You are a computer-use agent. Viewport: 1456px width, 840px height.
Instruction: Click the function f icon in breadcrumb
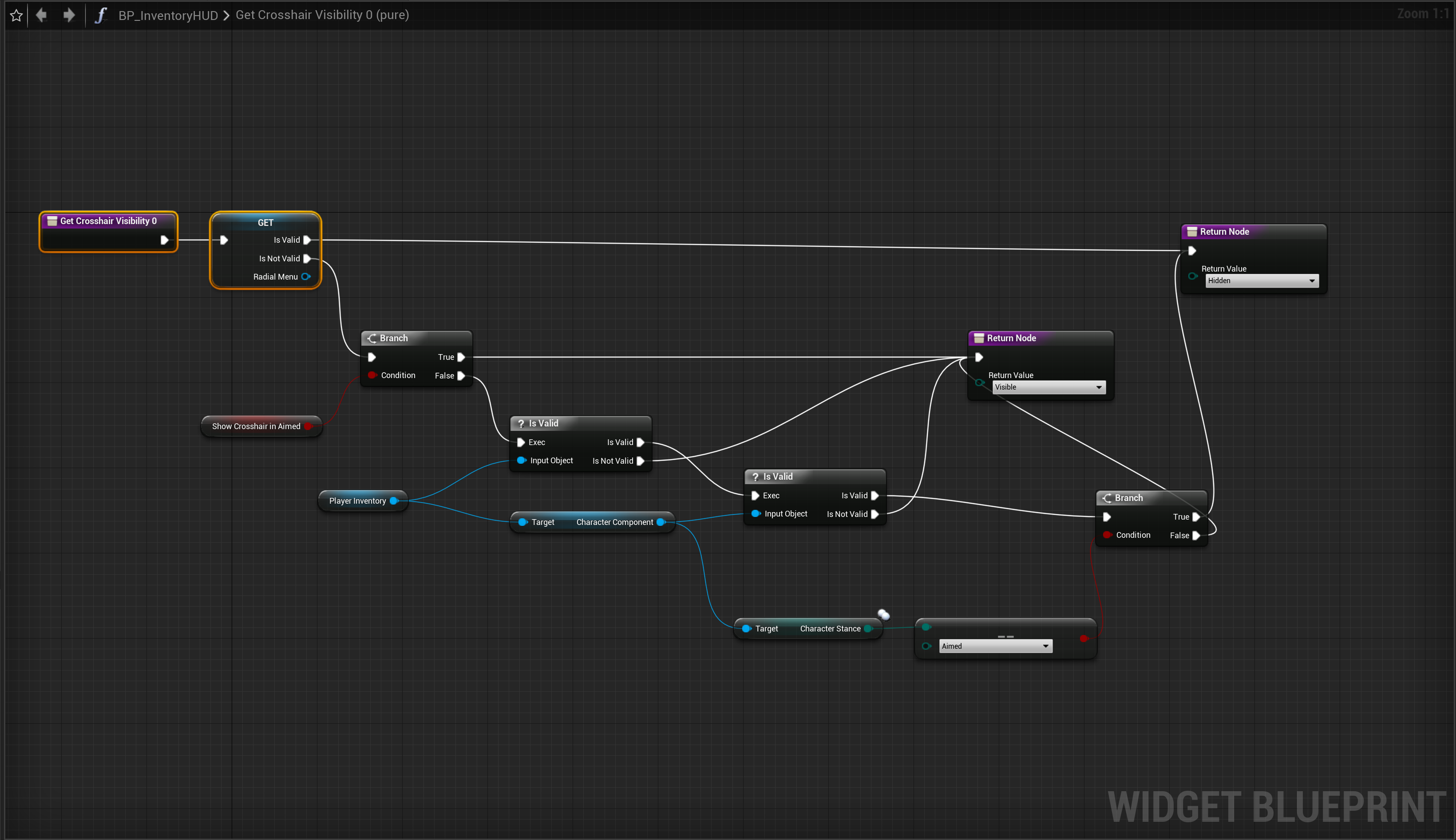click(100, 15)
